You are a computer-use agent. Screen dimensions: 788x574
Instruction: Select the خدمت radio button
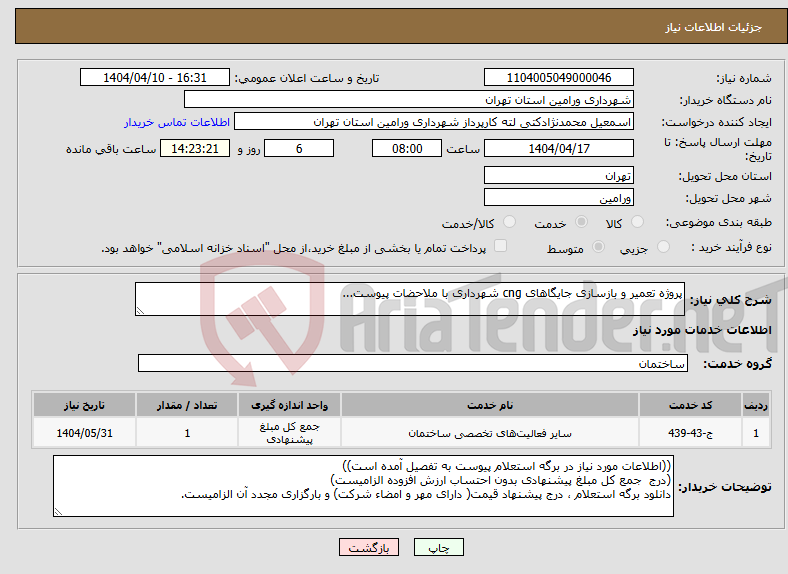[581, 222]
